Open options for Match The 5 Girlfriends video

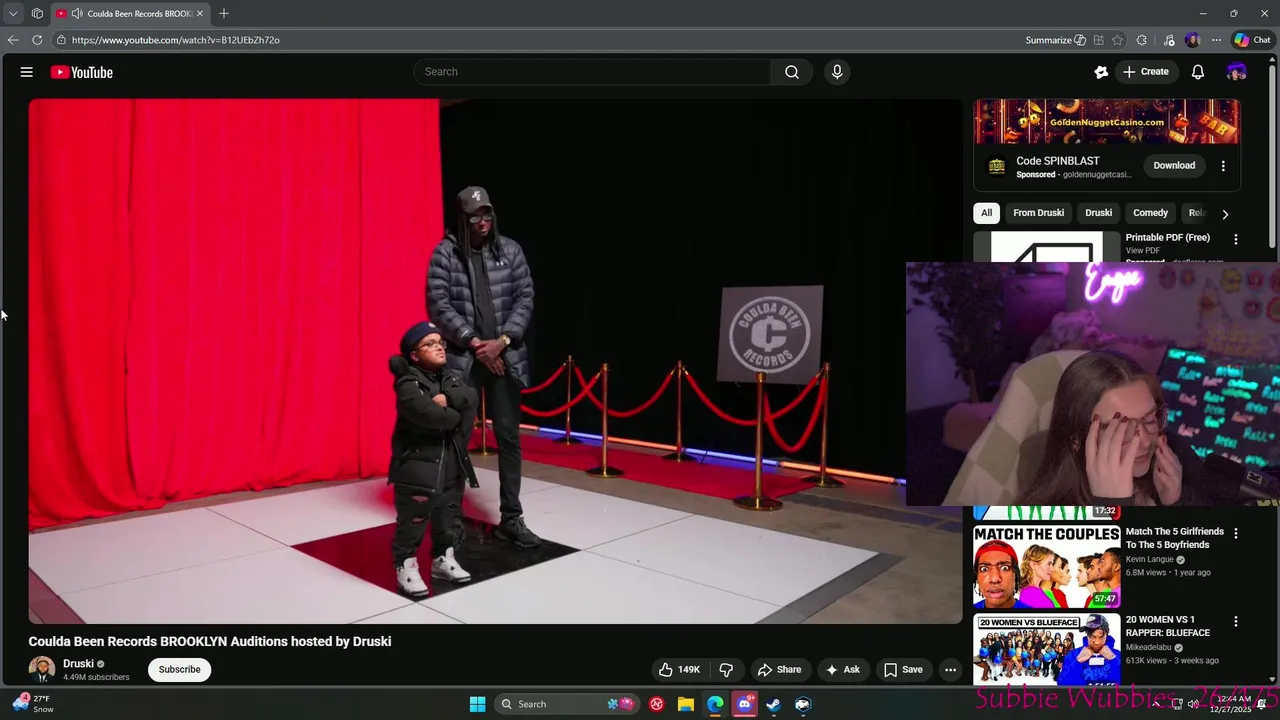tap(1236, 534)
